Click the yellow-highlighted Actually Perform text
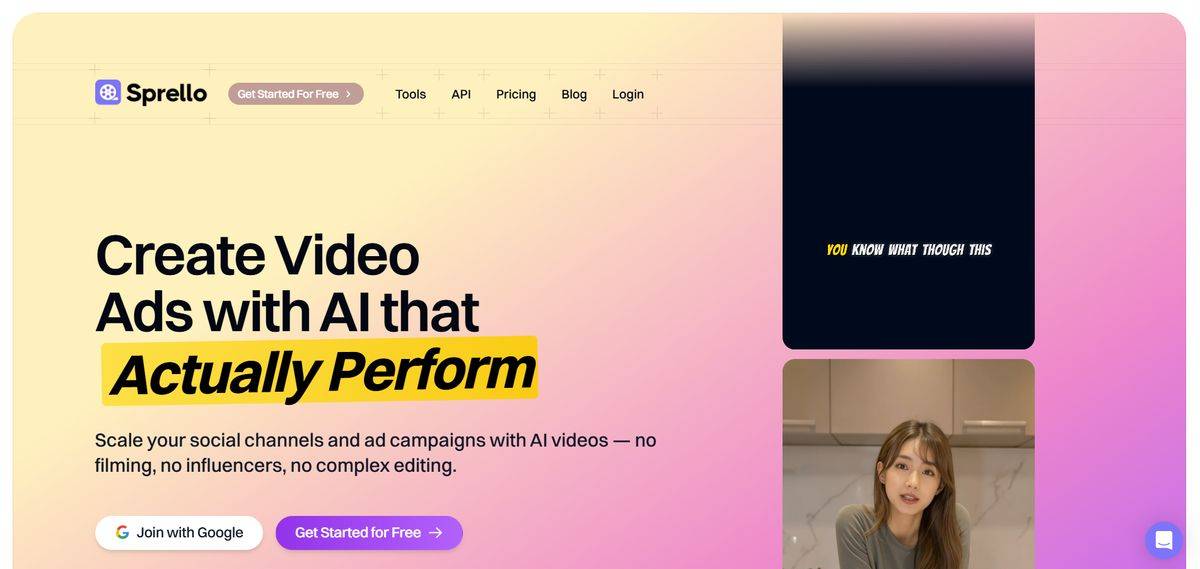 tap(320, 371)
